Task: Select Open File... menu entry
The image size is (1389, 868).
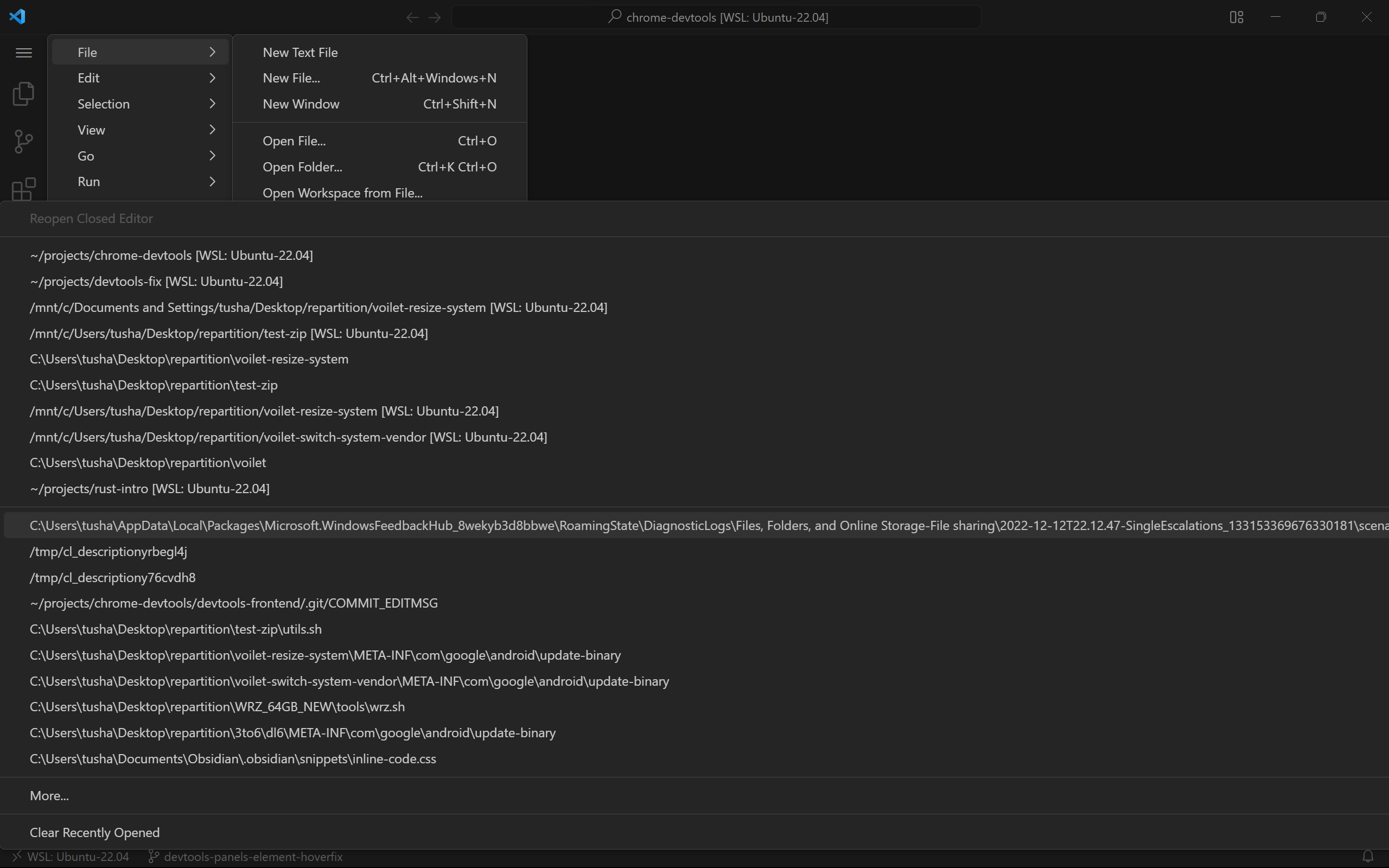Action: pos(379,141)
